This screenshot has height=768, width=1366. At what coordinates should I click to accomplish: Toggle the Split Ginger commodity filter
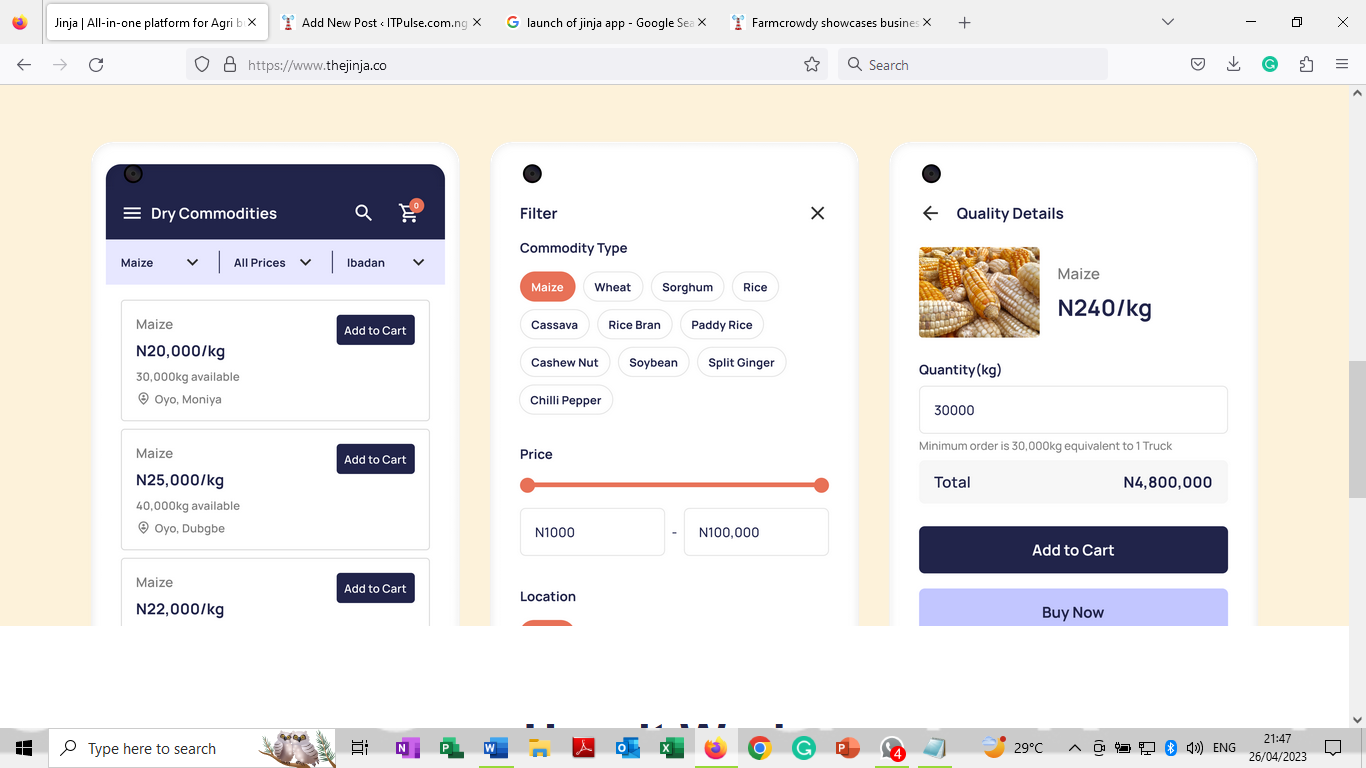click(x=741, y=362)
